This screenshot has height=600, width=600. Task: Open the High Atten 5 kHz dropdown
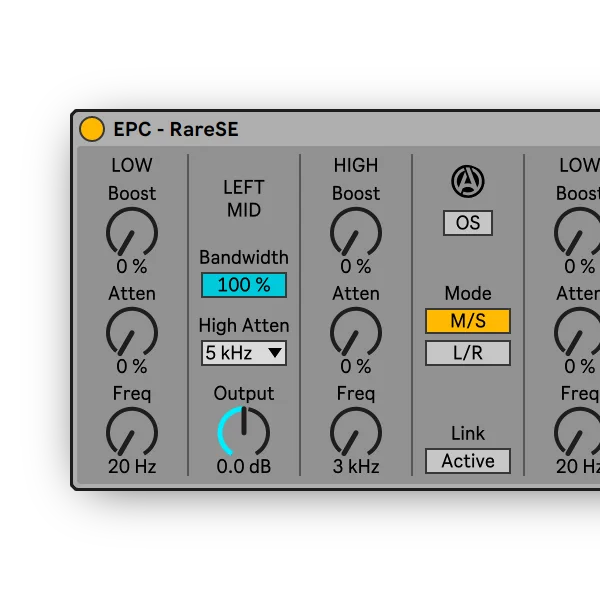click(244, 353)
